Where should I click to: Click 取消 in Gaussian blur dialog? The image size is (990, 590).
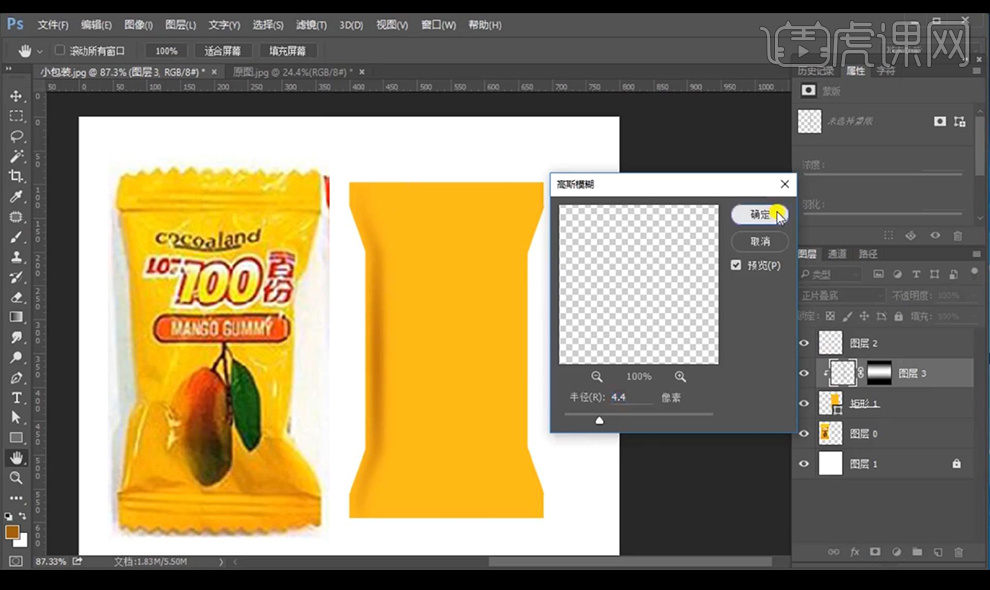(x=760, y=241)
